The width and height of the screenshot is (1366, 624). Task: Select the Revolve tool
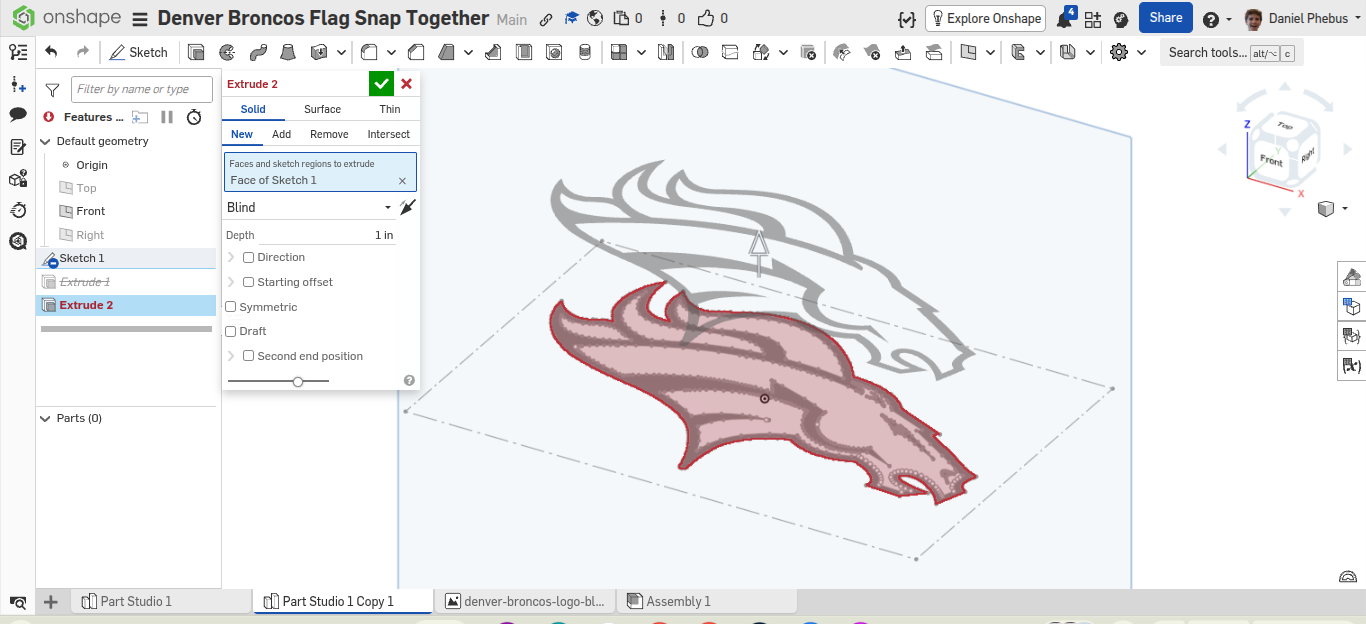click(227, 52)
